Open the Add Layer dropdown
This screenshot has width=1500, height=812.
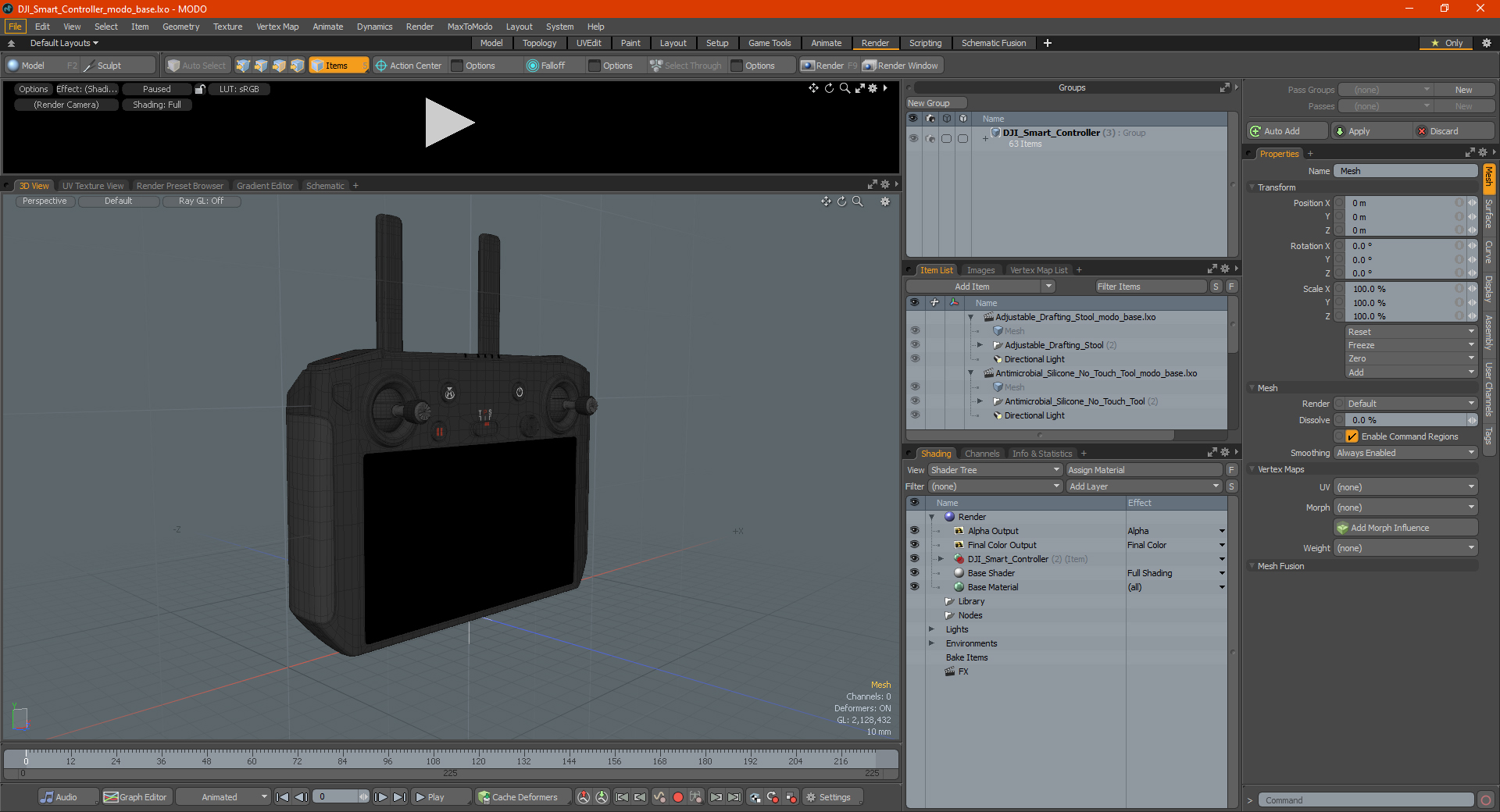coord(1144,486)
